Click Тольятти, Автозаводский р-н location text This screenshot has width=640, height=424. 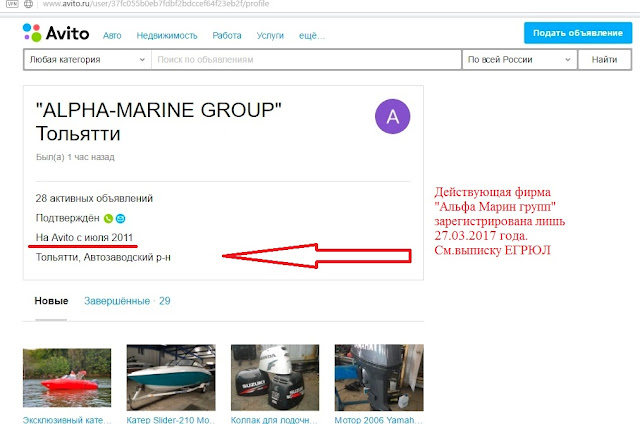[x=103, y=258]
